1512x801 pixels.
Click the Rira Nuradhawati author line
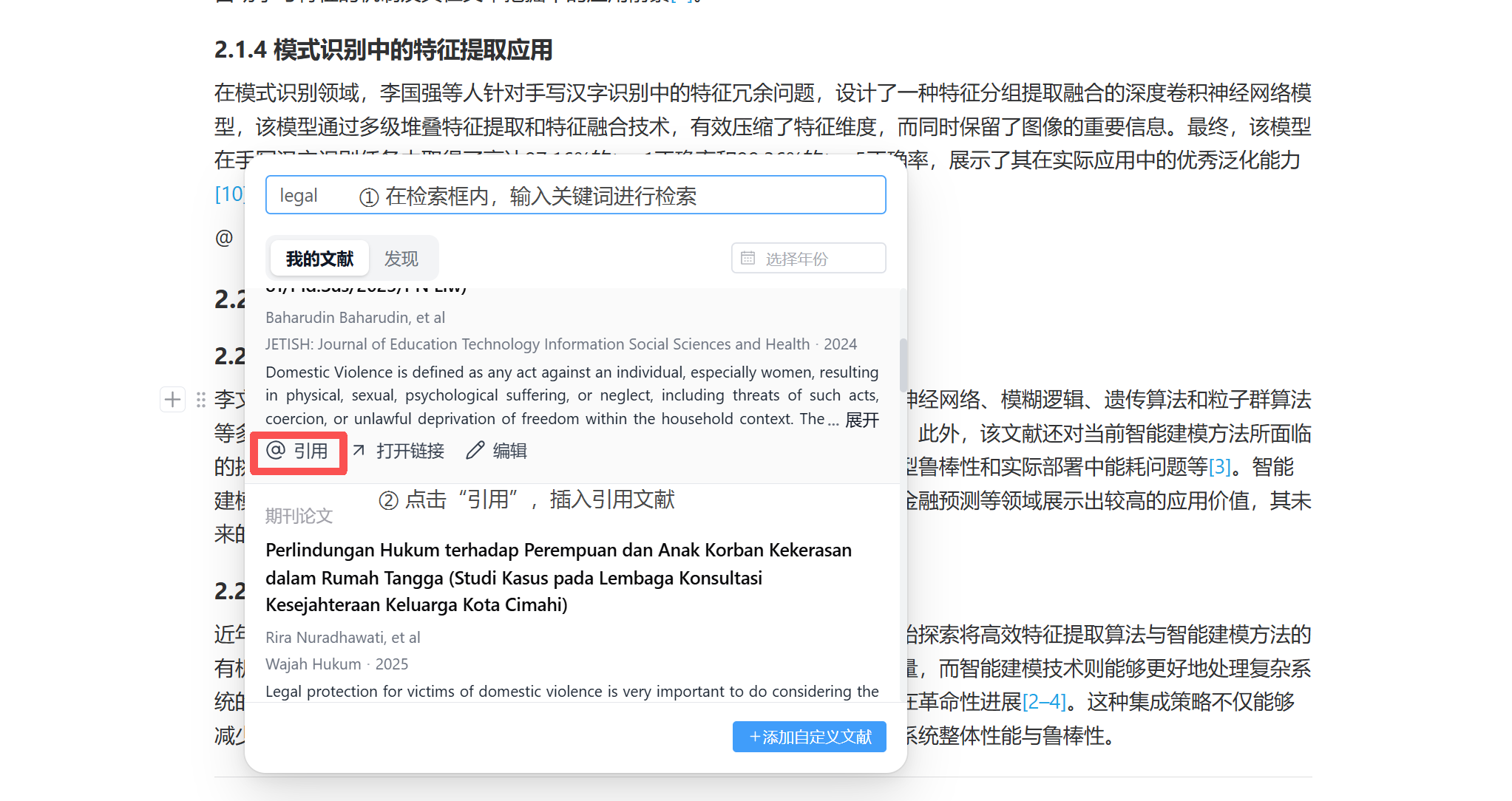click(x=342, y=637)
